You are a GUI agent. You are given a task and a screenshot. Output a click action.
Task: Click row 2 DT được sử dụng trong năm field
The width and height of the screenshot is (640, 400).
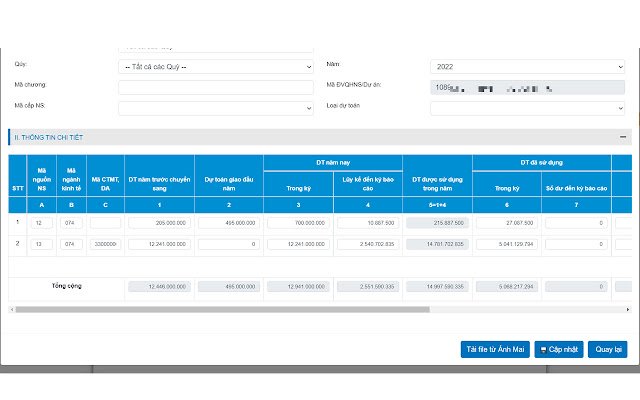click(x=437, y=244)
